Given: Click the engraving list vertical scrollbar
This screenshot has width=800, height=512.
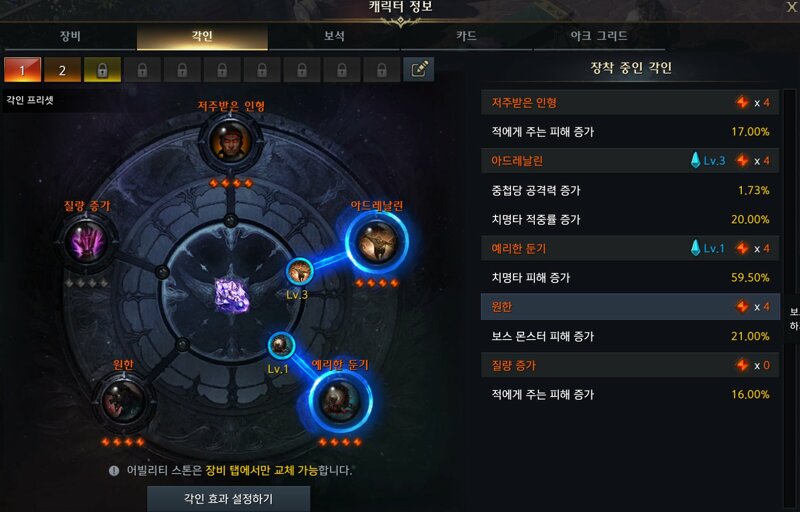Looking at the screenshot, I should [x=789, y=298].
